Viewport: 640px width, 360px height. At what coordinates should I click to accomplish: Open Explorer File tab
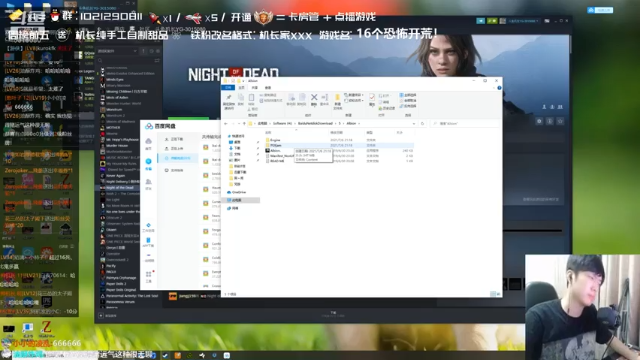(229, 87)
